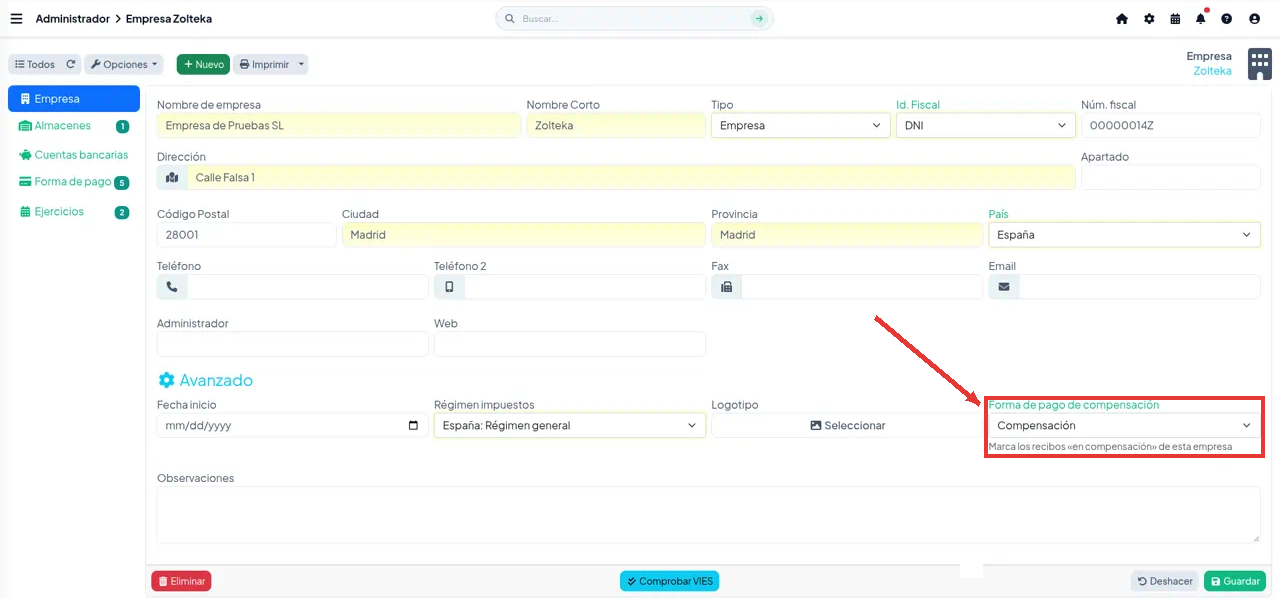This screenshot has width=1280, height=598.
Task: Click the Nombre de empresa field
Action: pos(339,125)
